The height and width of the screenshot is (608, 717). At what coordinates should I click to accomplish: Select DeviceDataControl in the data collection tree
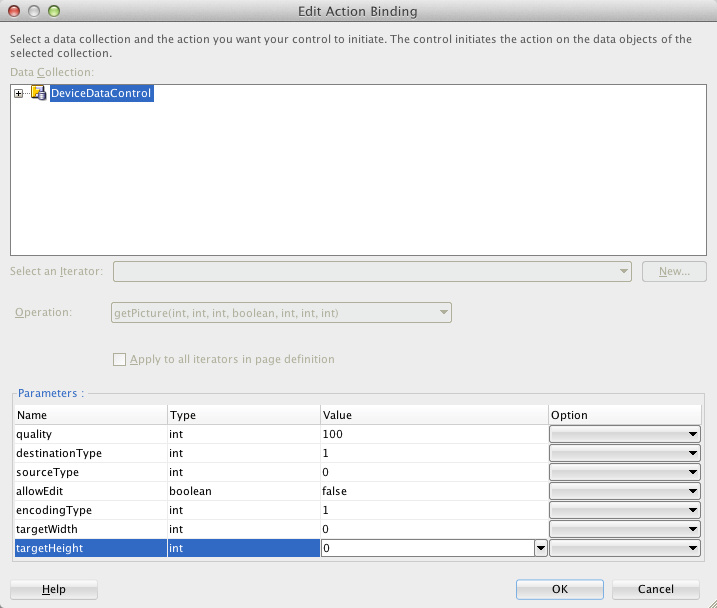point(101,93)
